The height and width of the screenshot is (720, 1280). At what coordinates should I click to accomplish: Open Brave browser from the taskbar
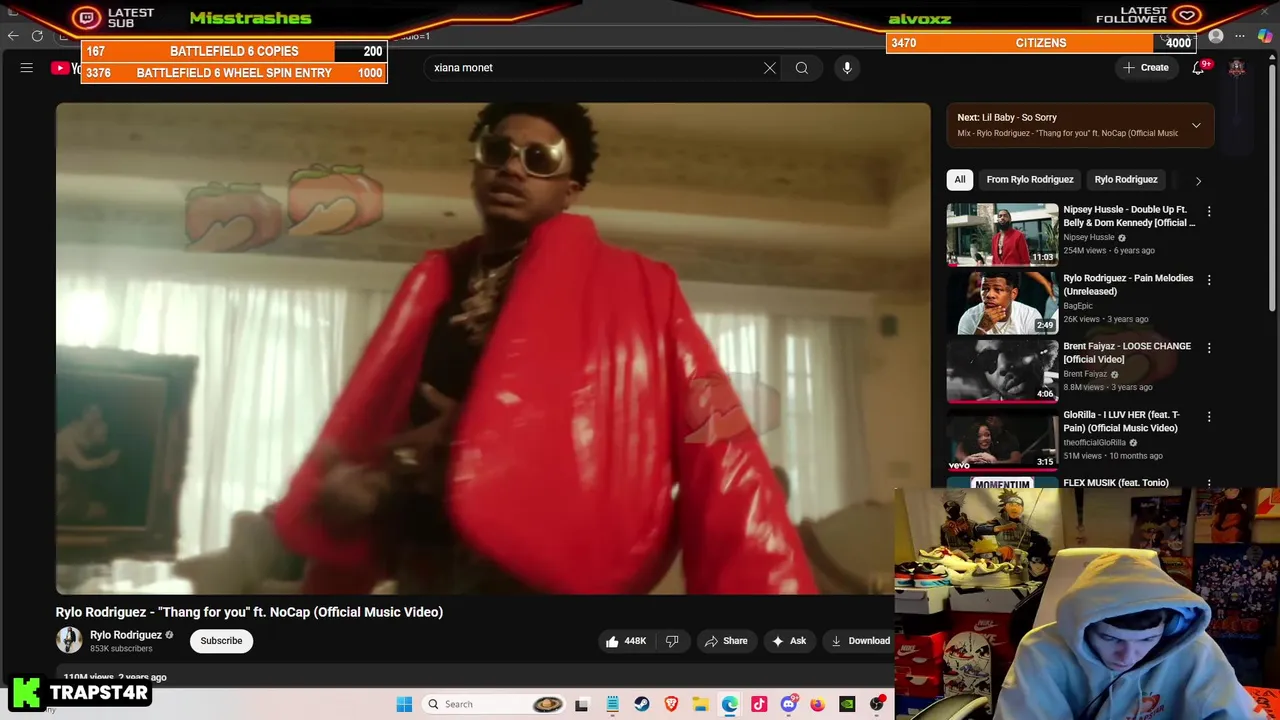pyautogui.click(x=671, y=704)
